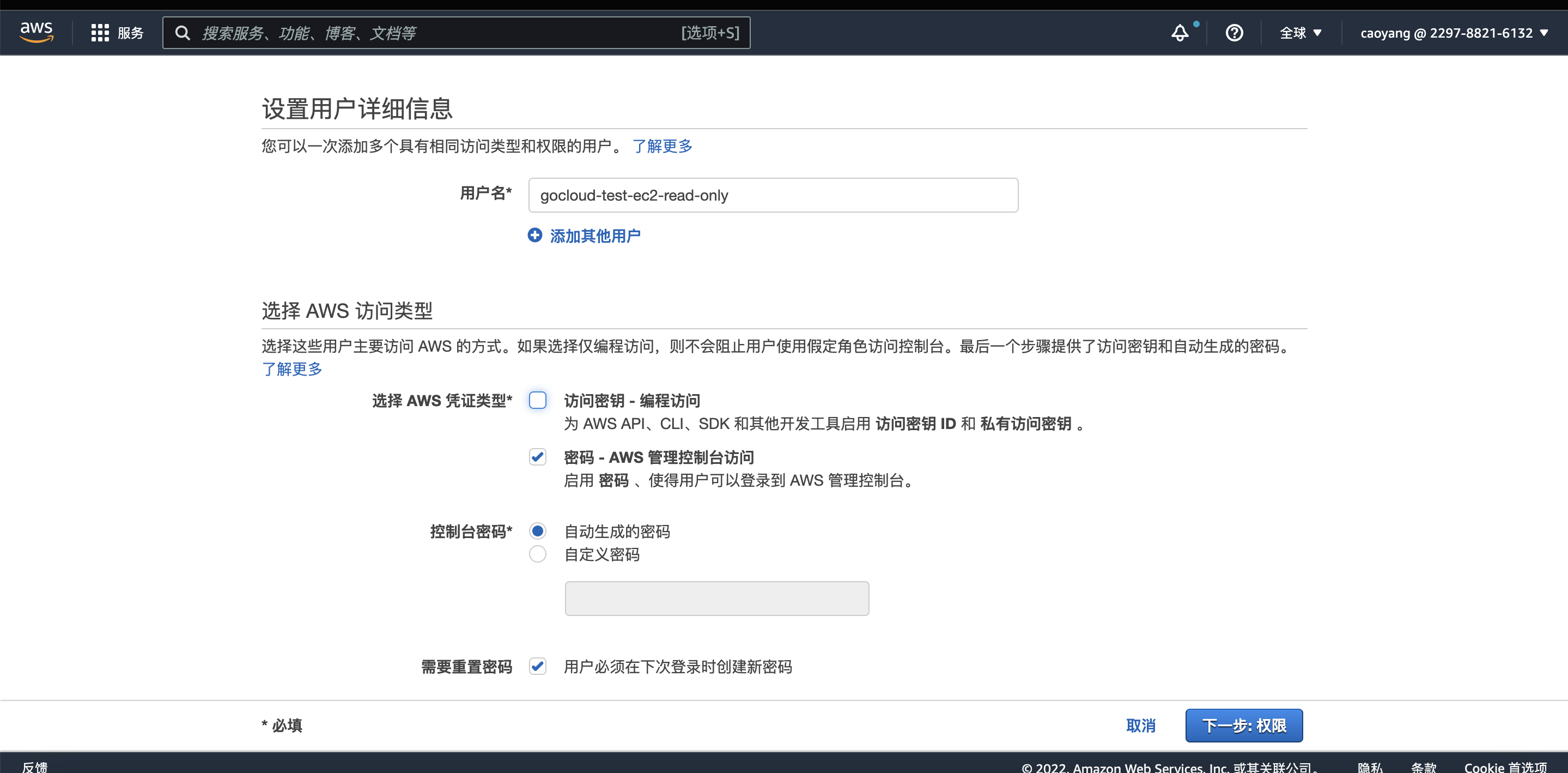Open the 隐私 privacy link
The image size is (1568, 773).
click(1370, 766)
